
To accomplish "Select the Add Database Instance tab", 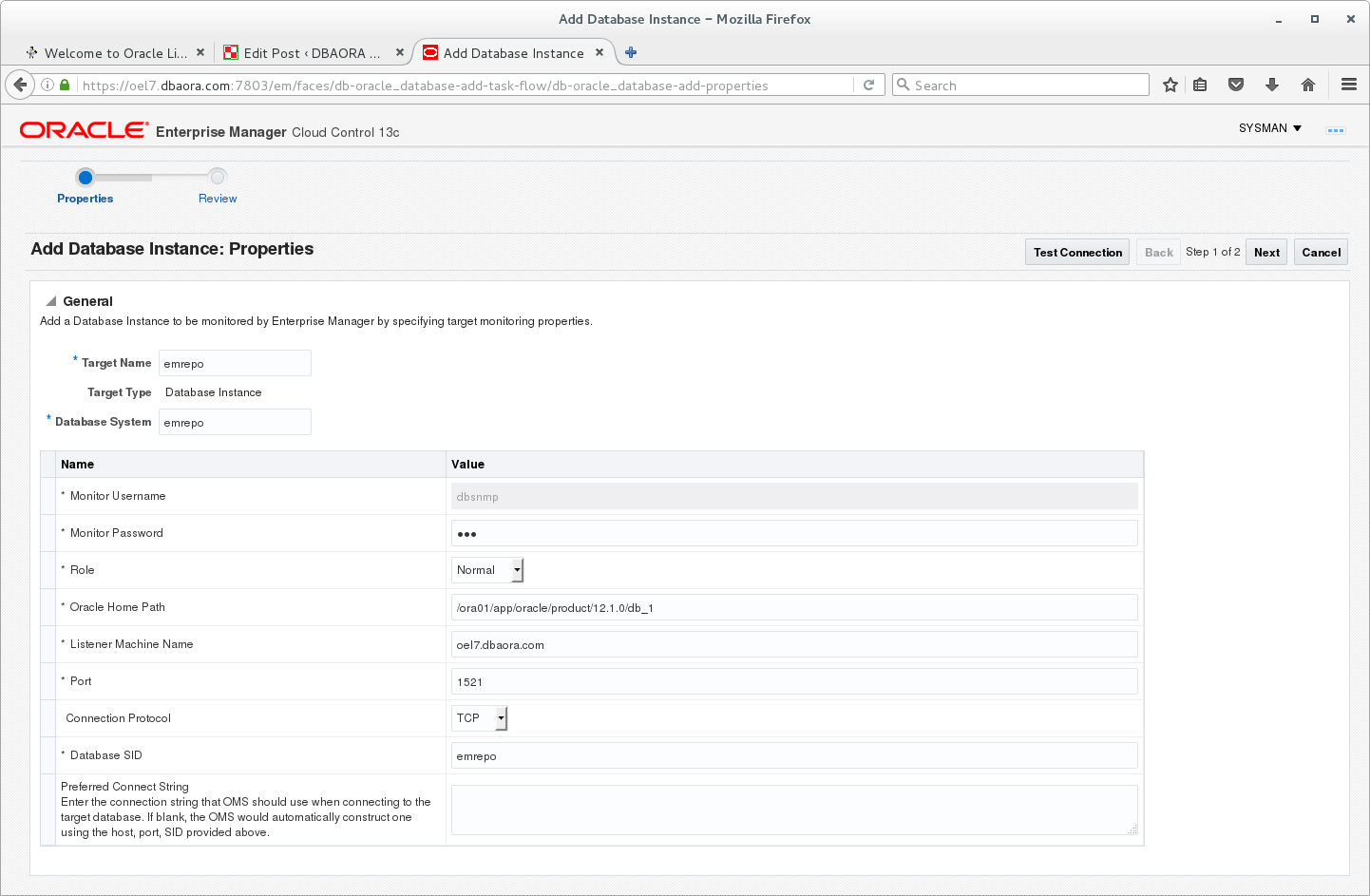I will point(514,53).
